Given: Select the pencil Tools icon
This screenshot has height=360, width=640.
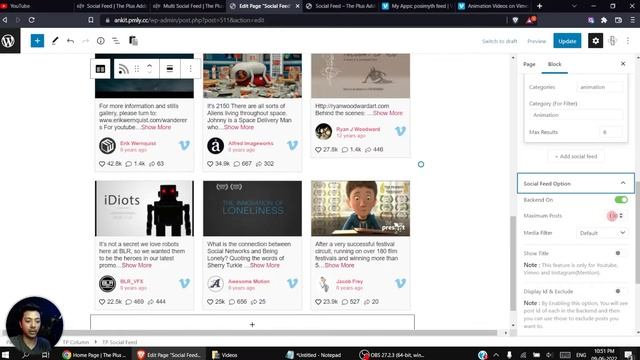Looking at the screenshot, I should 55,41.
